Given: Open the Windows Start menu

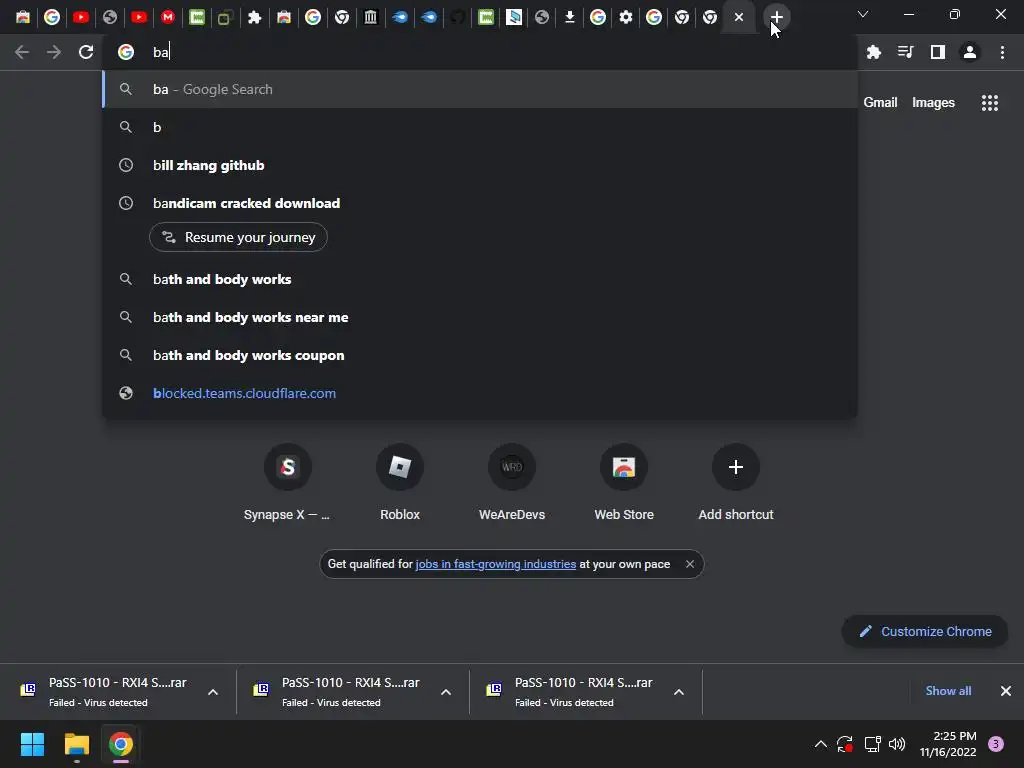Looking at the screenshot, I should [32, 744].
